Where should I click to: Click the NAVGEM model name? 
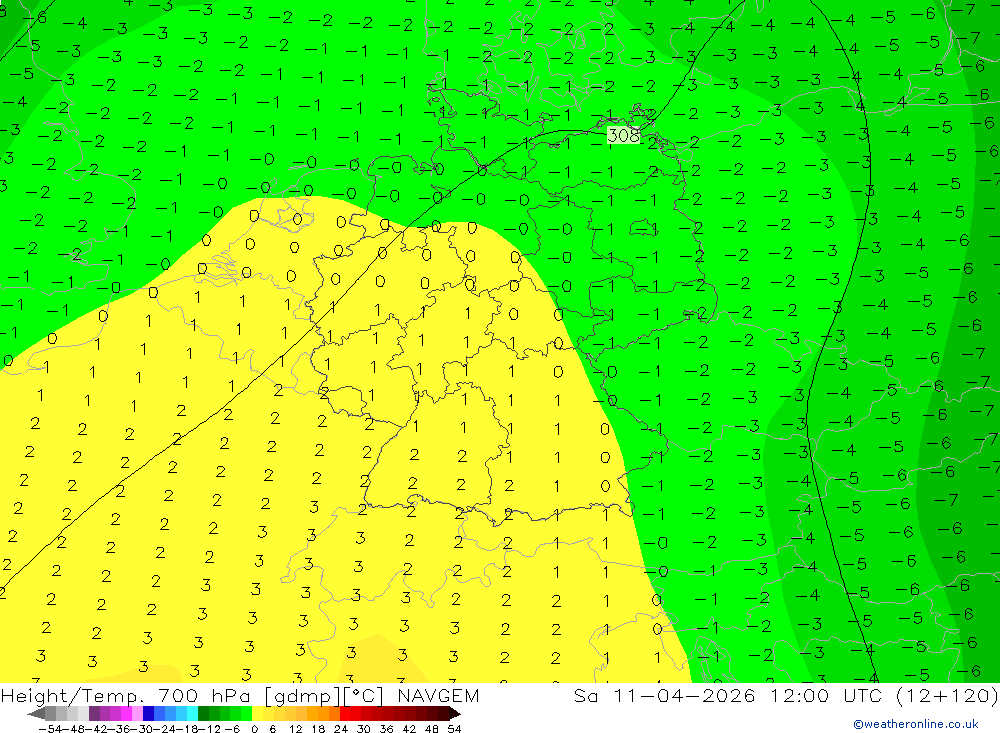[x=438, y=695]
